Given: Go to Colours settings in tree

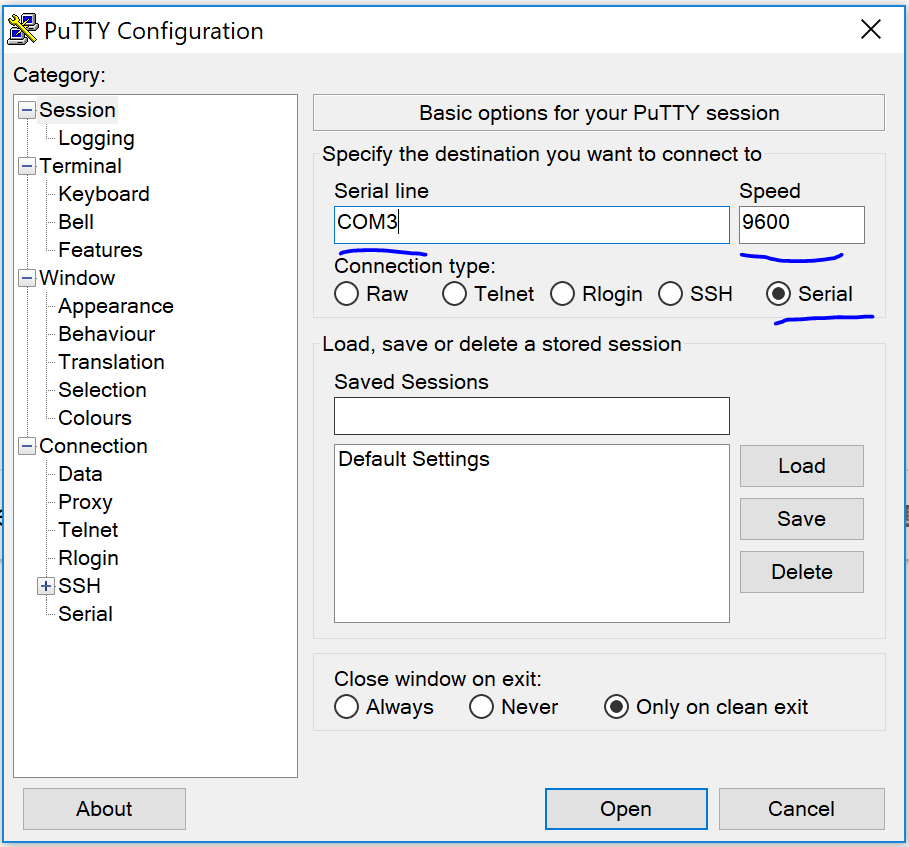Looking at the screenshot, I should [x=95, y=418].
